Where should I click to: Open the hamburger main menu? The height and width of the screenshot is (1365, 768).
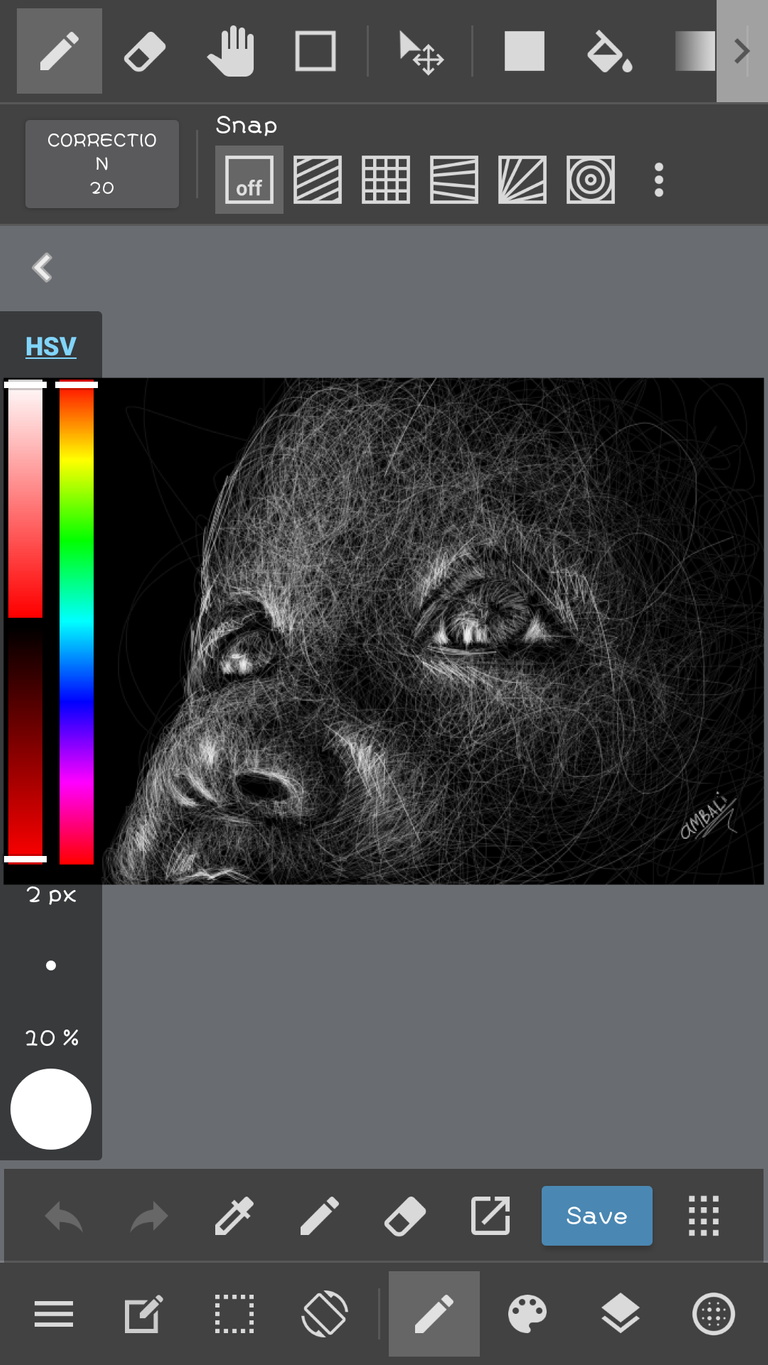point(54,1314)
